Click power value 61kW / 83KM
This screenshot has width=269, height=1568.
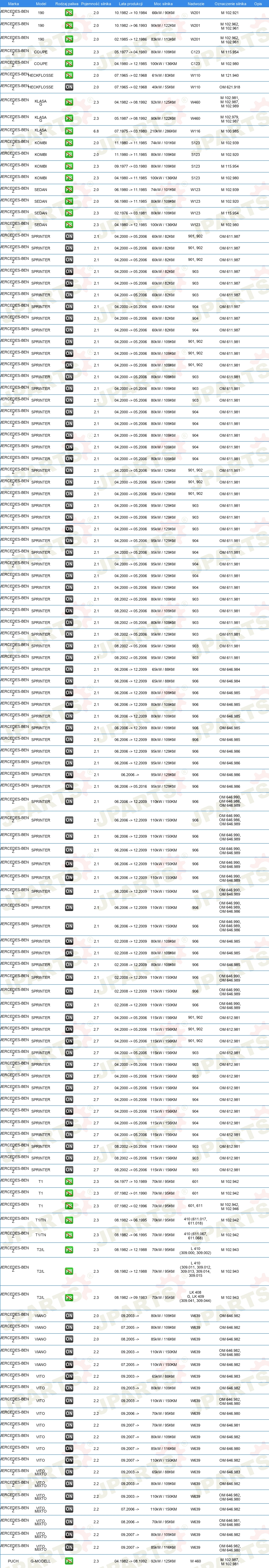pyautogui.click(x=163, y=75)
